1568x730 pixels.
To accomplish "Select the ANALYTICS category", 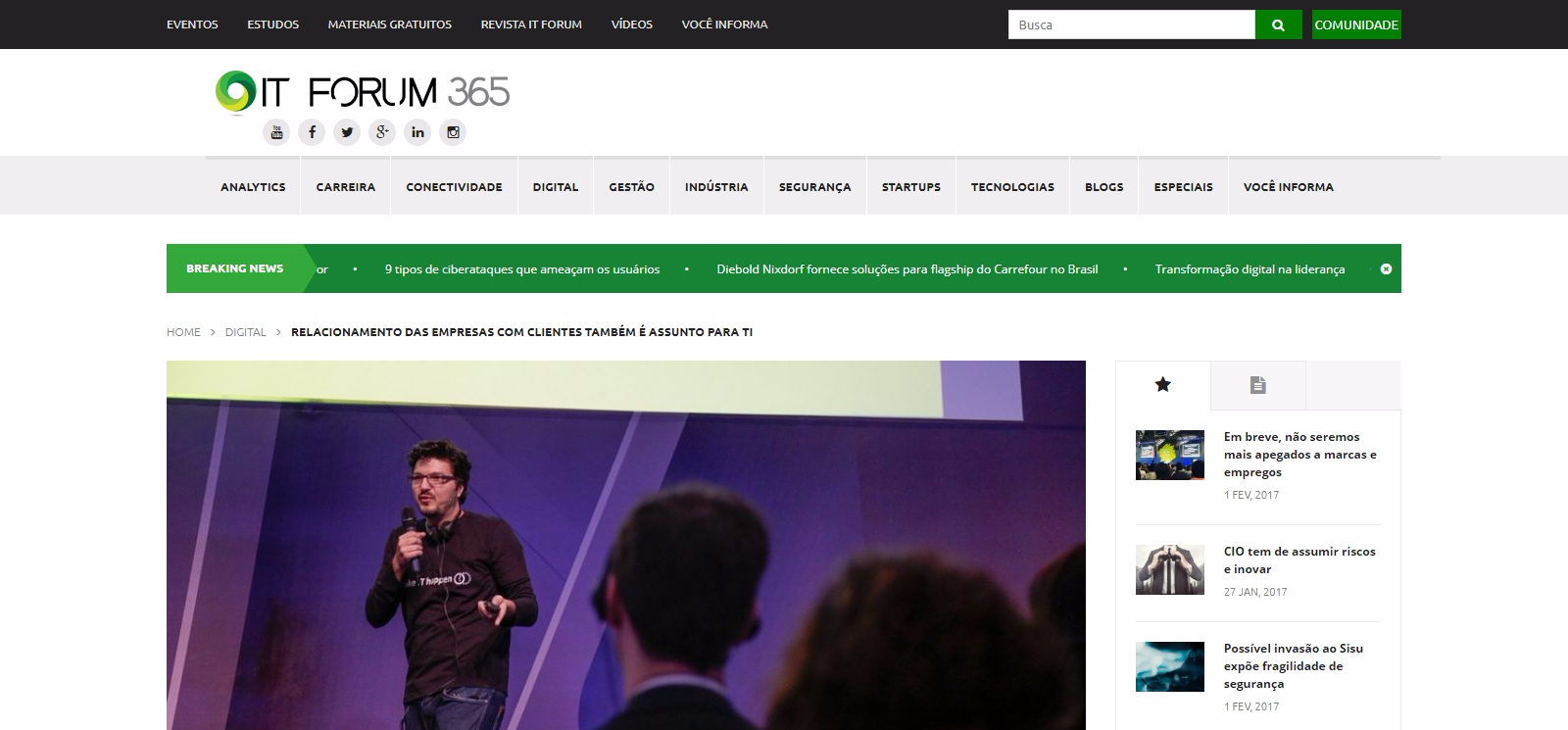I will click(253, 187).
